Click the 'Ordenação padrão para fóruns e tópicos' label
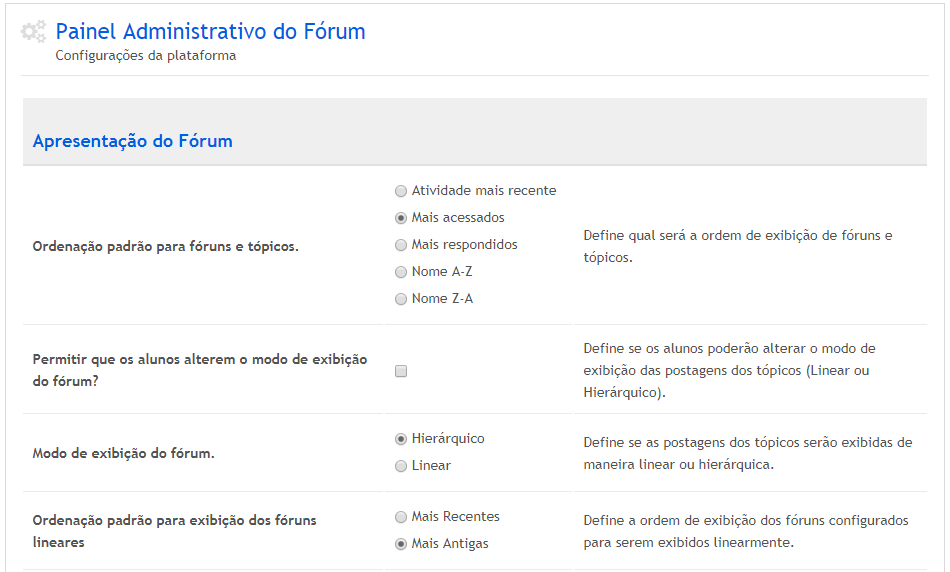Image resolution: width=950 pixels, height=572 pixels. click(x=165, y=246)
